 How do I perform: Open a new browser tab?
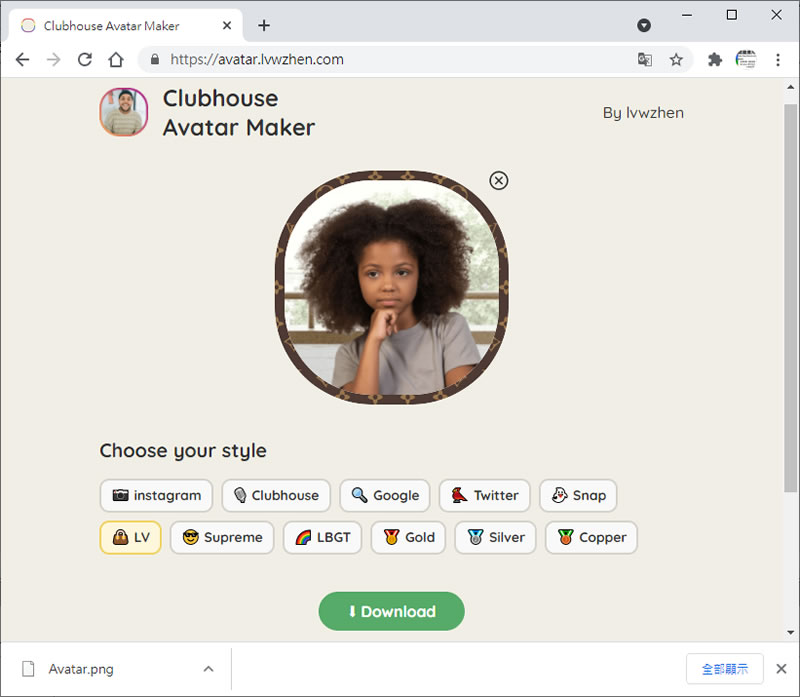(264, 26)
